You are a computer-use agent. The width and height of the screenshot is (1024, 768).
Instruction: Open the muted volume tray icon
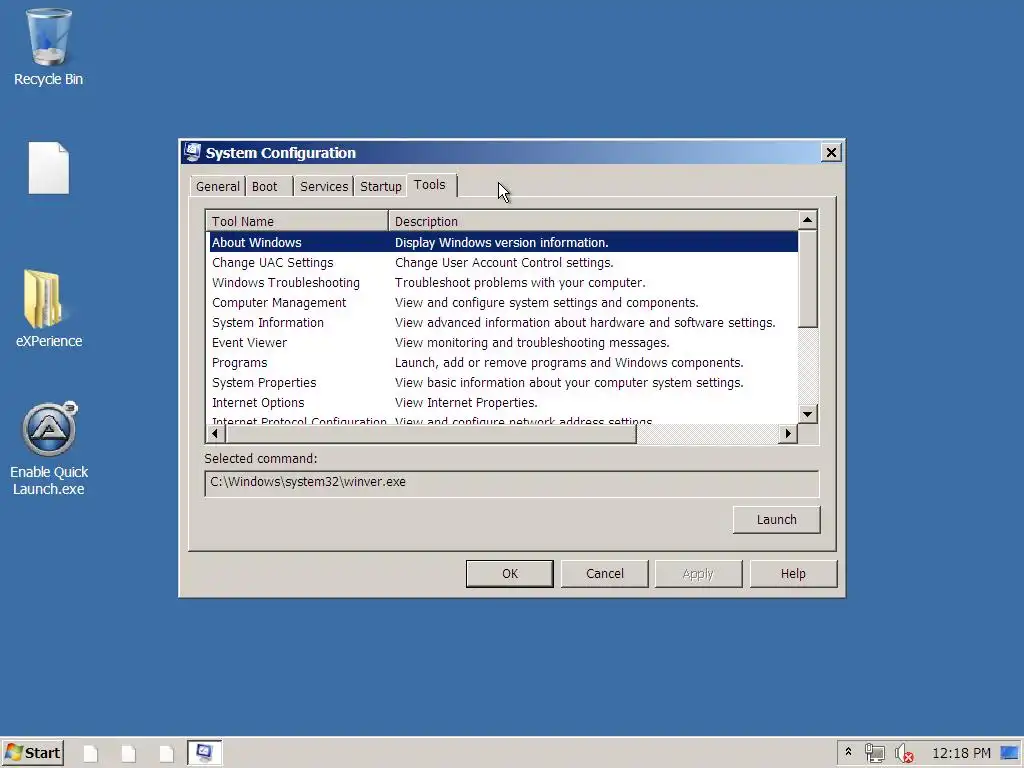(x=904, y=753)
